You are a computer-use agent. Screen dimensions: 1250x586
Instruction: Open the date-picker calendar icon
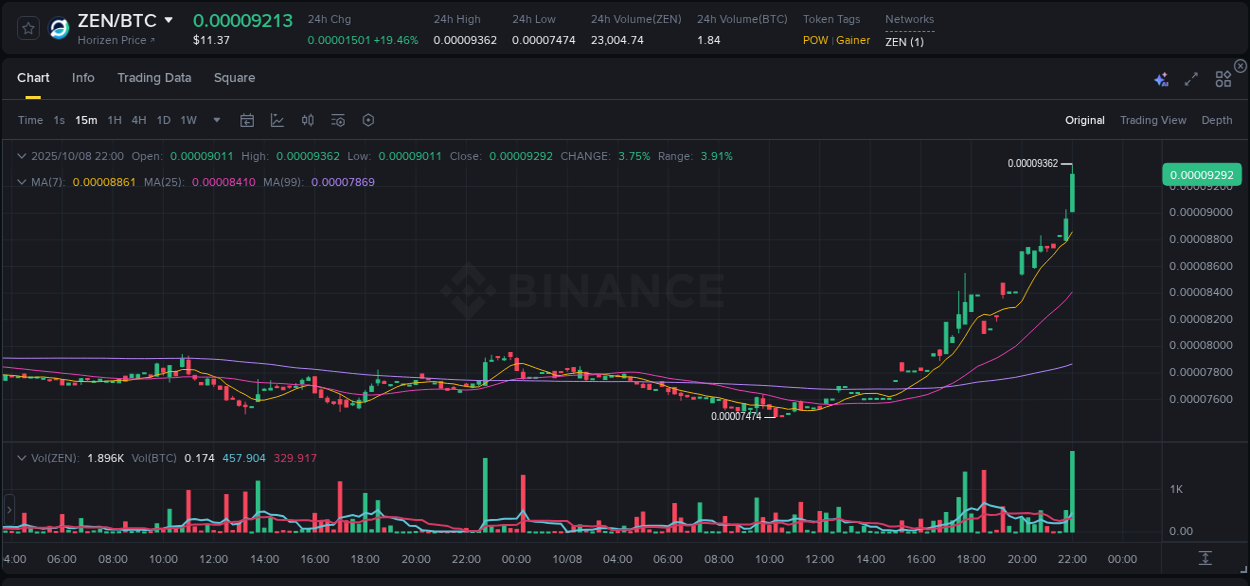[x=247, y=119]
